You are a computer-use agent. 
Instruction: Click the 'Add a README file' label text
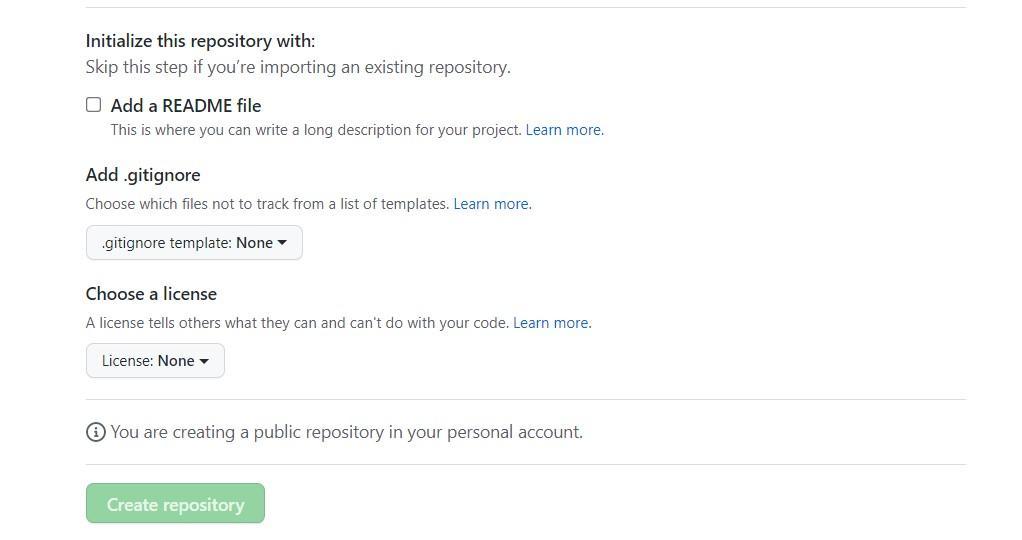(186, 106)
